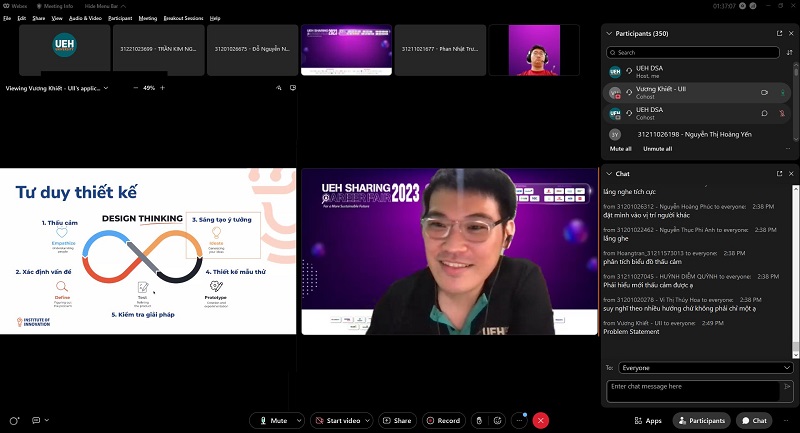Click the Mute all button
Viewport: 800px width, 433px height.
coord(620,149)
